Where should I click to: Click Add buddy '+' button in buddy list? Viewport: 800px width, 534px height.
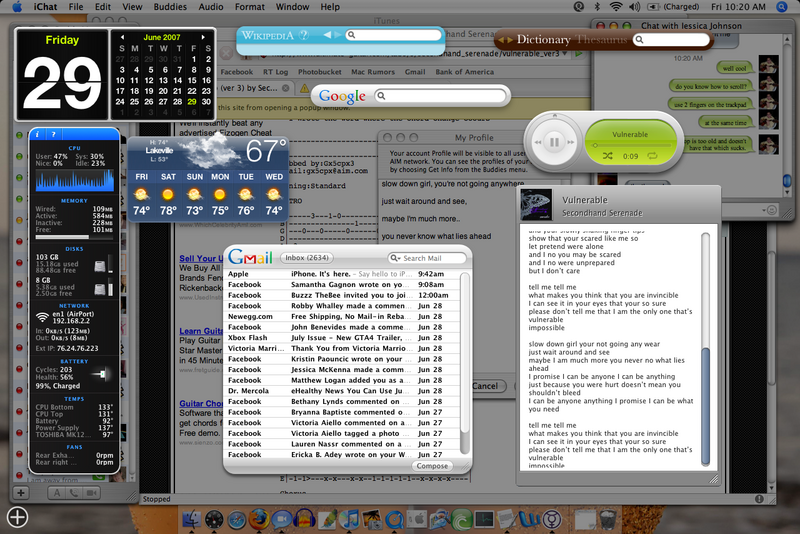click(21, 493)
